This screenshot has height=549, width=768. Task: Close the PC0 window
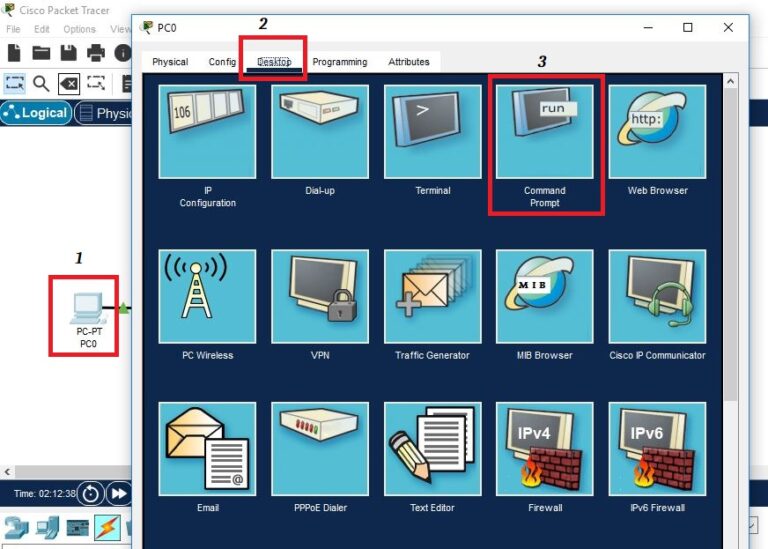click(728, 27)
